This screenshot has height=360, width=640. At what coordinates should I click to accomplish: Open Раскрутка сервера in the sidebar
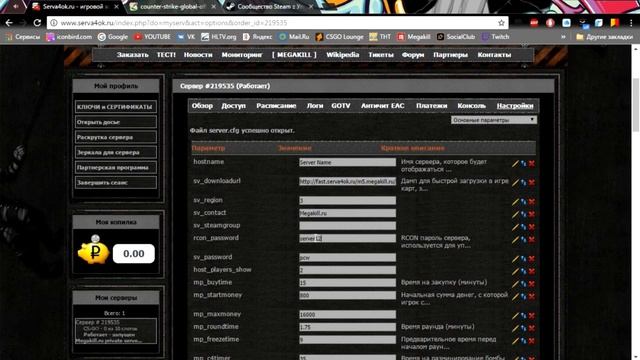[x=116, y=137]
